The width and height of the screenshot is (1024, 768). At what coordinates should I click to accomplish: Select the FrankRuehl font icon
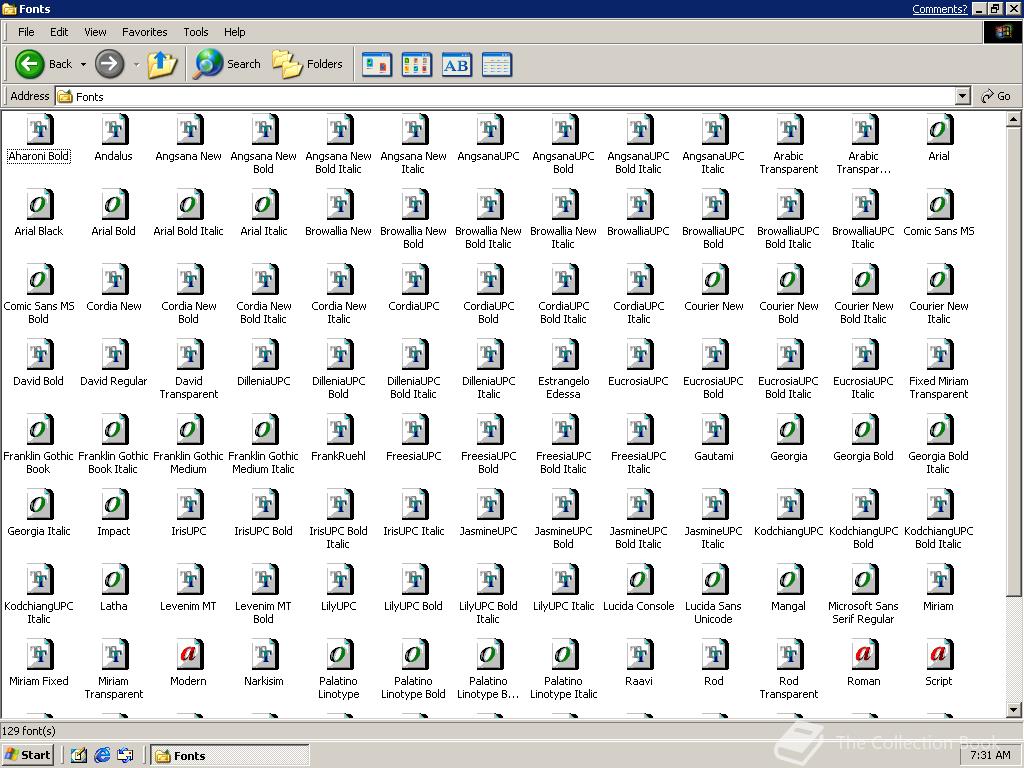pos(339,430)
